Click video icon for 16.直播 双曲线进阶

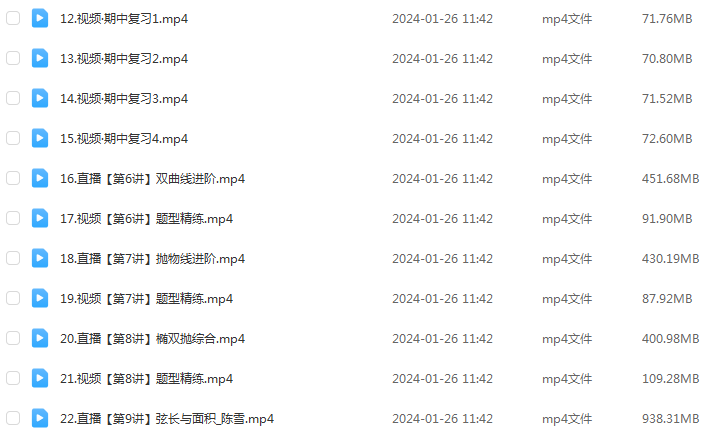click(40, 178)
